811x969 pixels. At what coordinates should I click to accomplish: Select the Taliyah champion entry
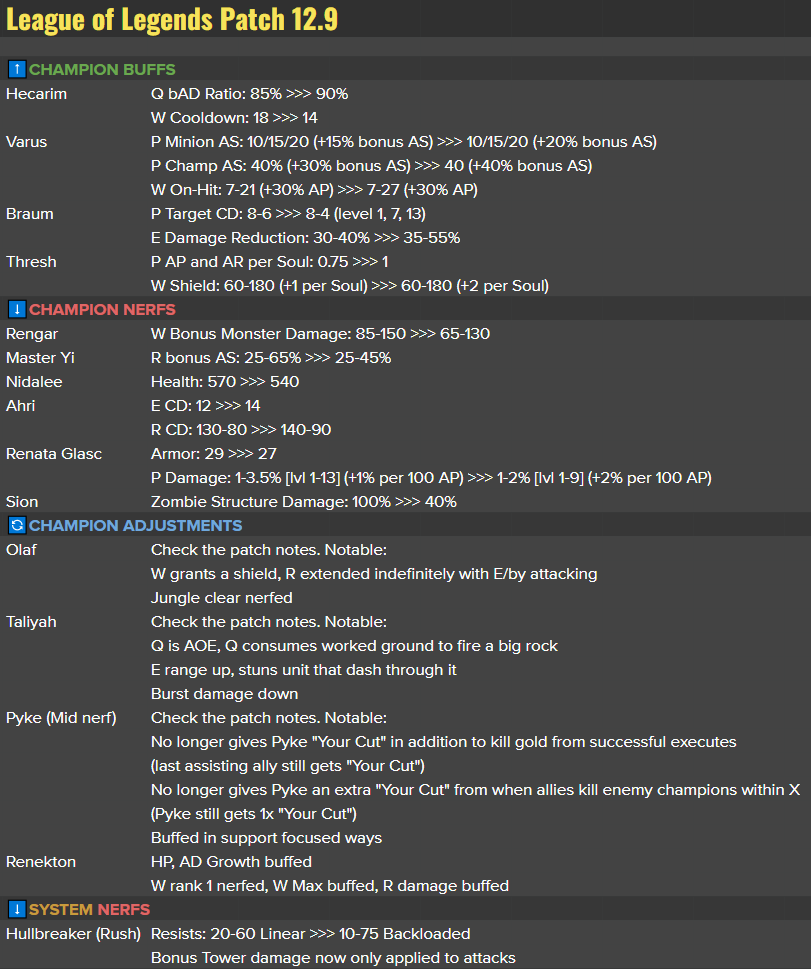pos(31,621)
